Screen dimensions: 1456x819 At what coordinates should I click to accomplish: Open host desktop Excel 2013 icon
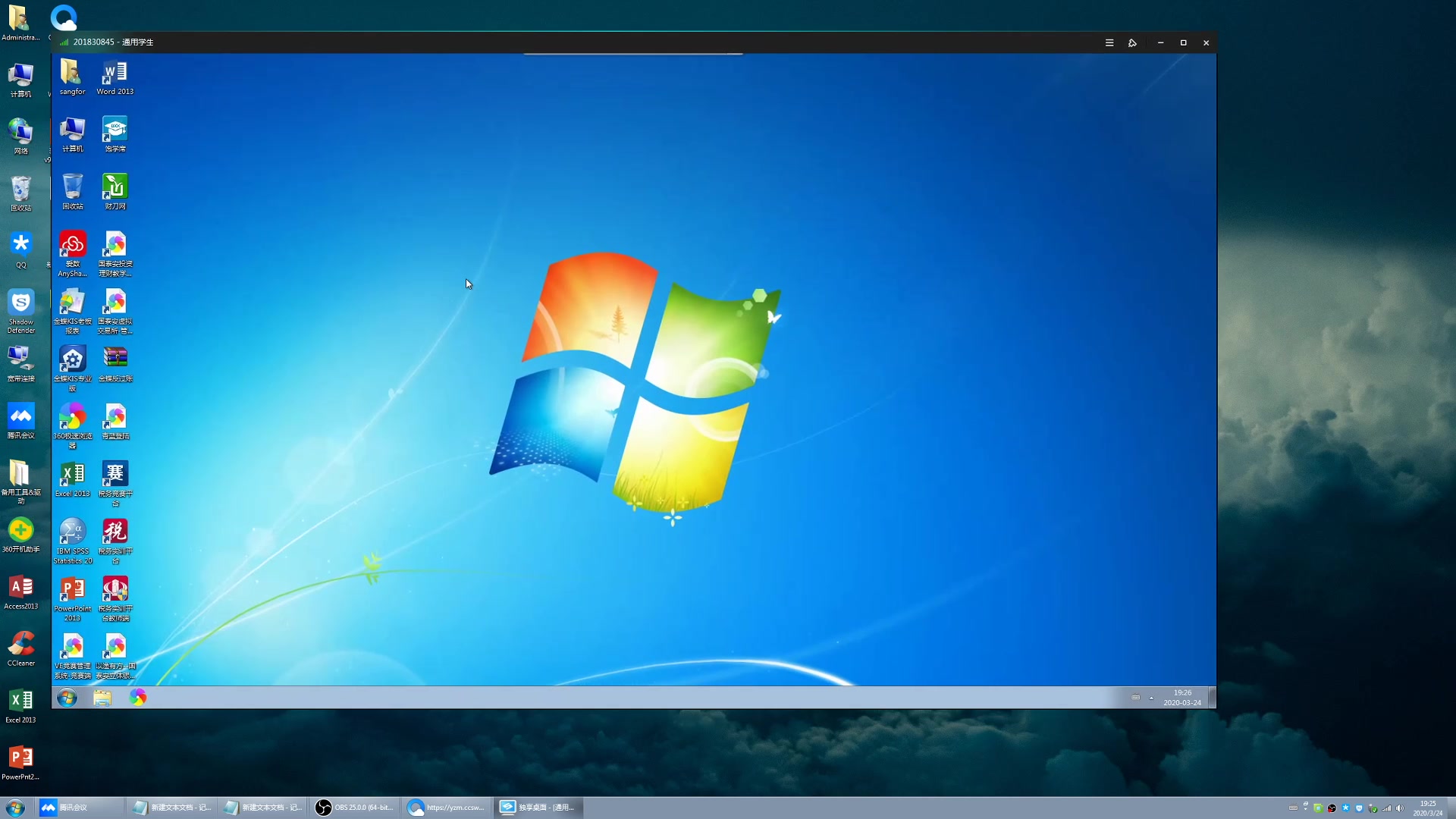[x=21, y=705]
